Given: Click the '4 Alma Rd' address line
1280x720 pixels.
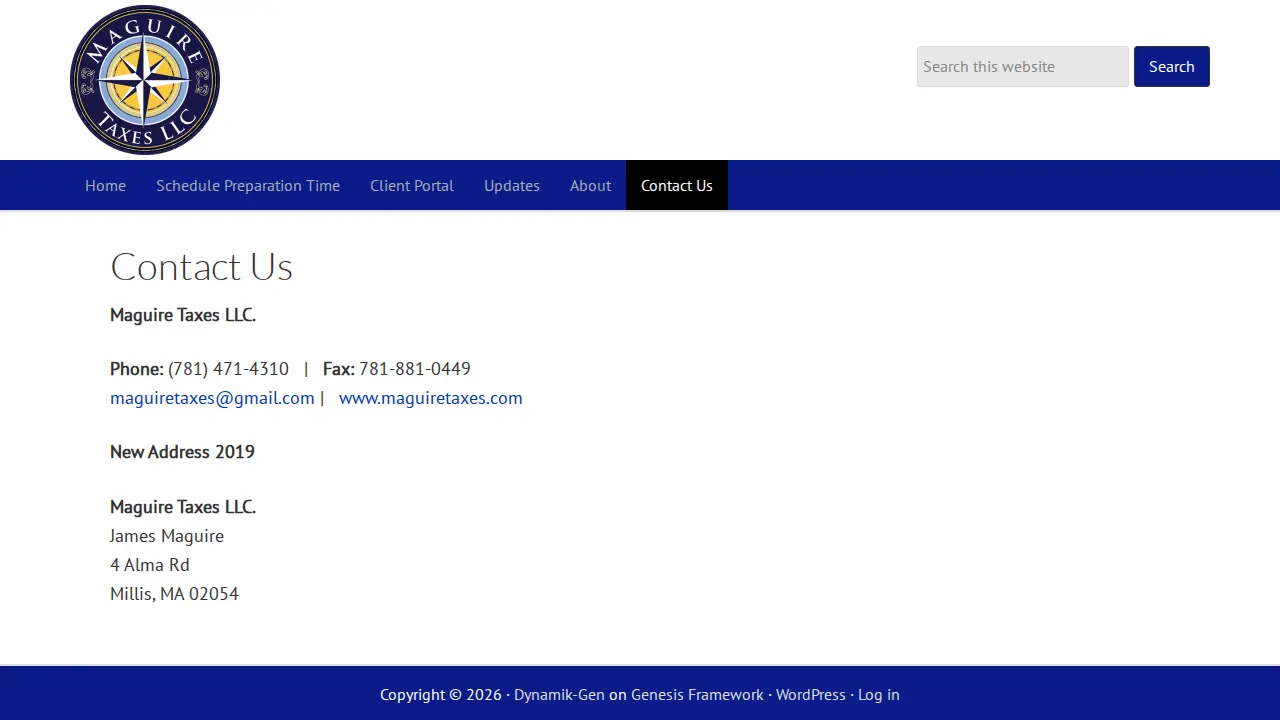Looking at the screenshot, I should 150,565.
